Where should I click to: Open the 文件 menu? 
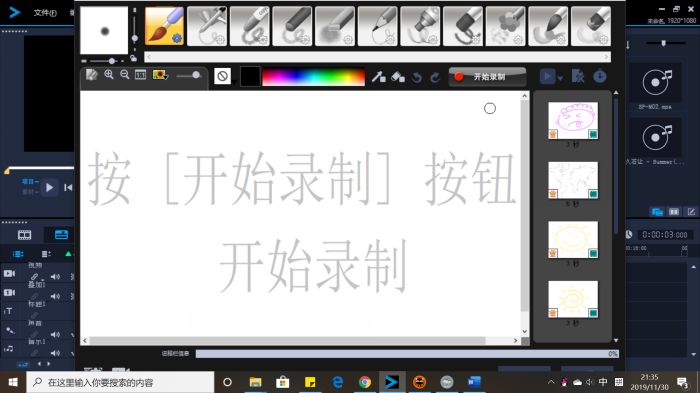(x=45, y=13)
